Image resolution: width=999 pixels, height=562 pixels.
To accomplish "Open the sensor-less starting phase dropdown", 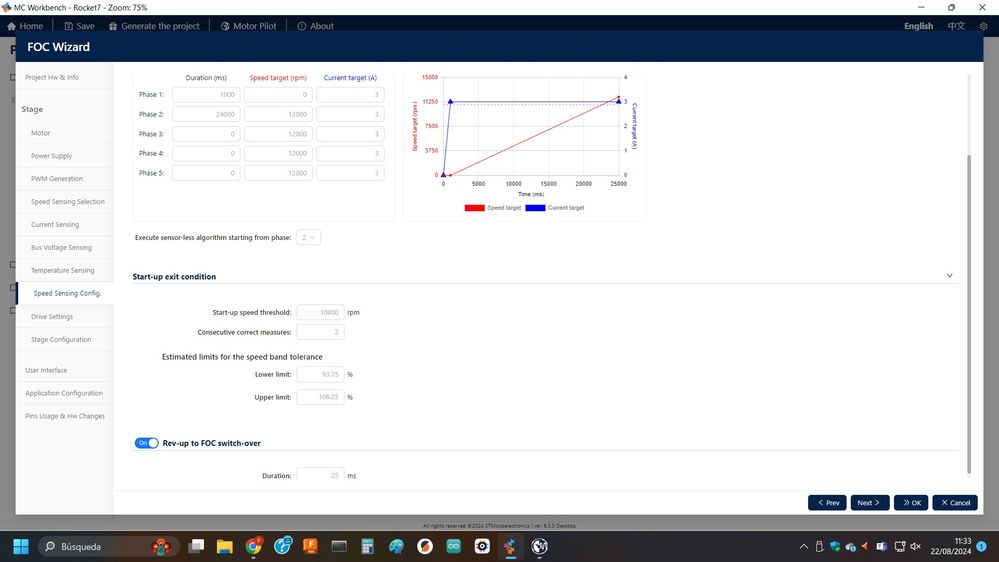I will click(x=308, y=238).
